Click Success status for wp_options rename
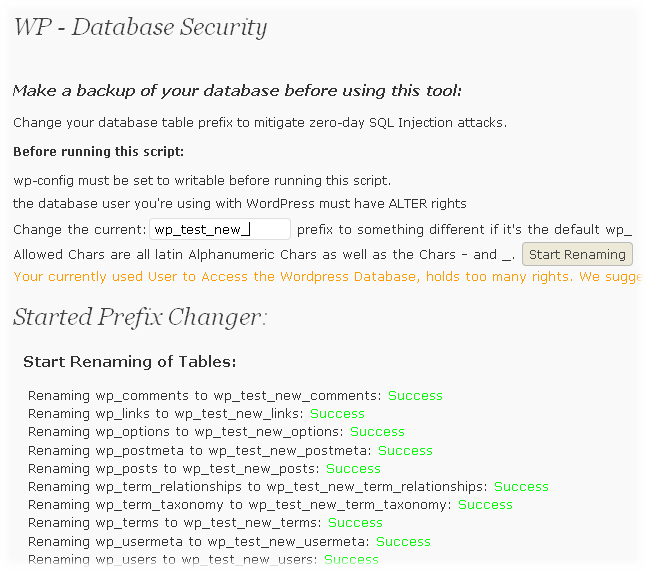The width and height of the screenshot is (647, 571). (x=377, y=432)
